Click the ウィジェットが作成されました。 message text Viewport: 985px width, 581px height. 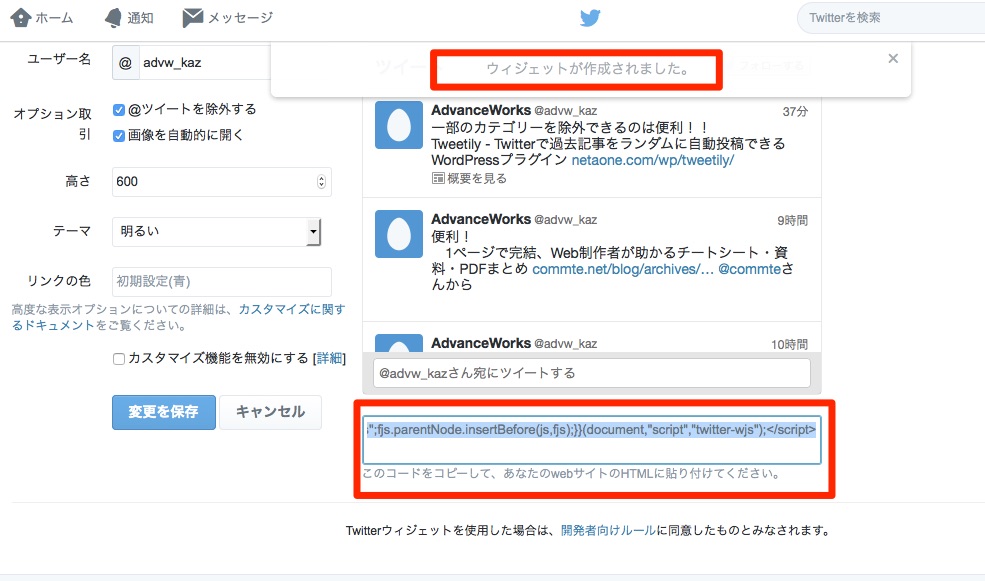pyautogui.click(x=589, y=68)
